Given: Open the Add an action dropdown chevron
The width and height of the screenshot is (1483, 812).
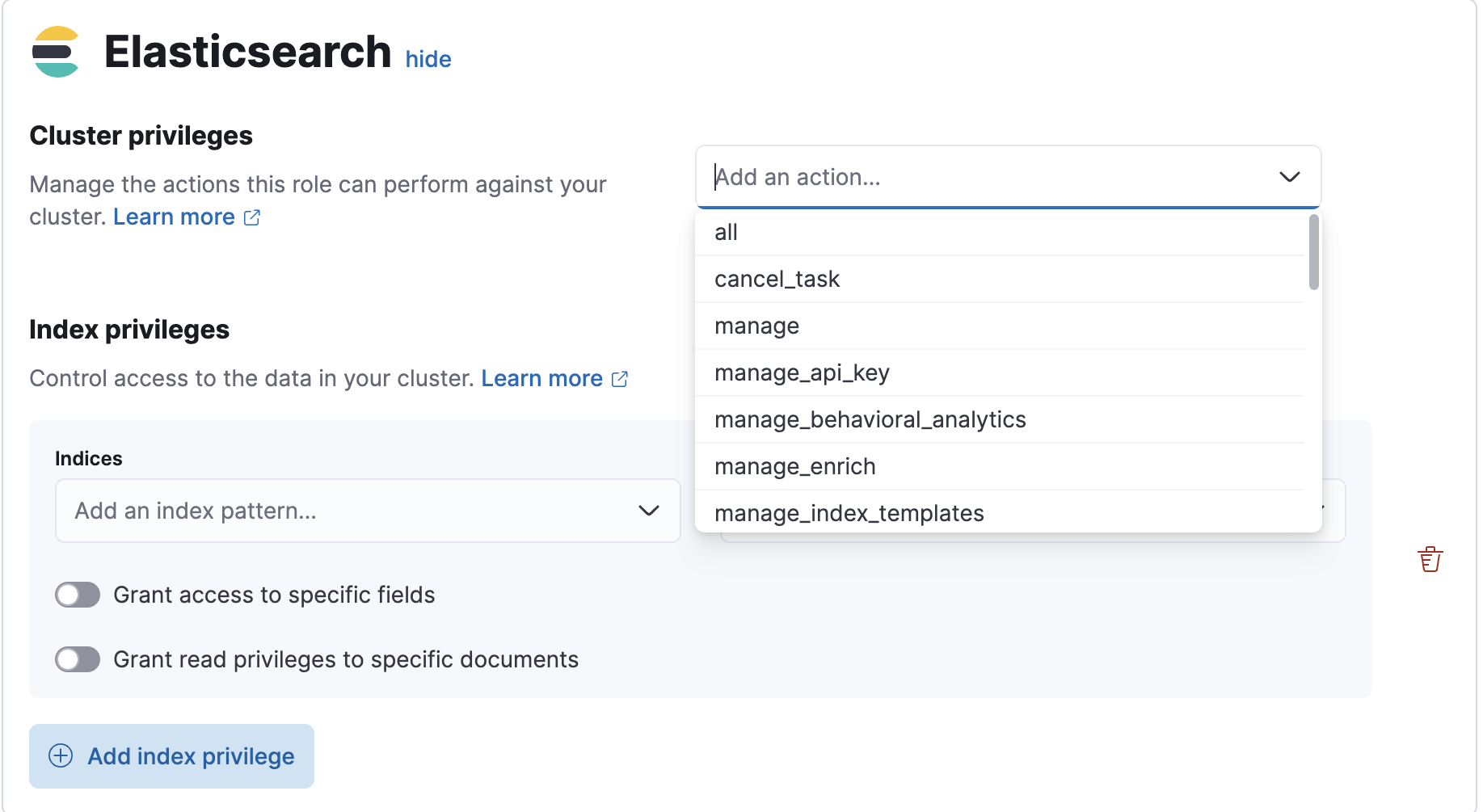Looking at the screenshot, I should (x=1290, y=176).
